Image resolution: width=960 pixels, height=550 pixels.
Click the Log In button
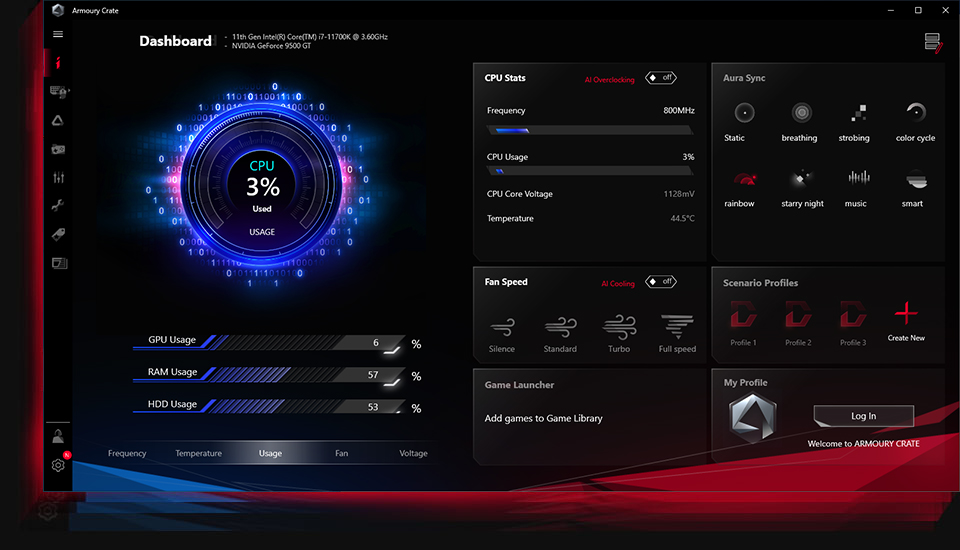pos(863,416)
